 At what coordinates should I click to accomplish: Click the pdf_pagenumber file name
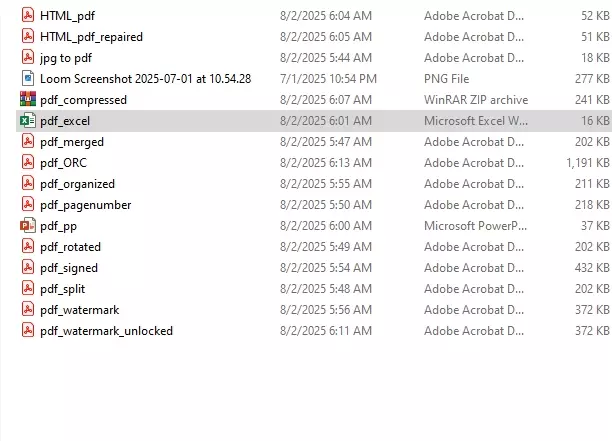(x=85, y=205)
